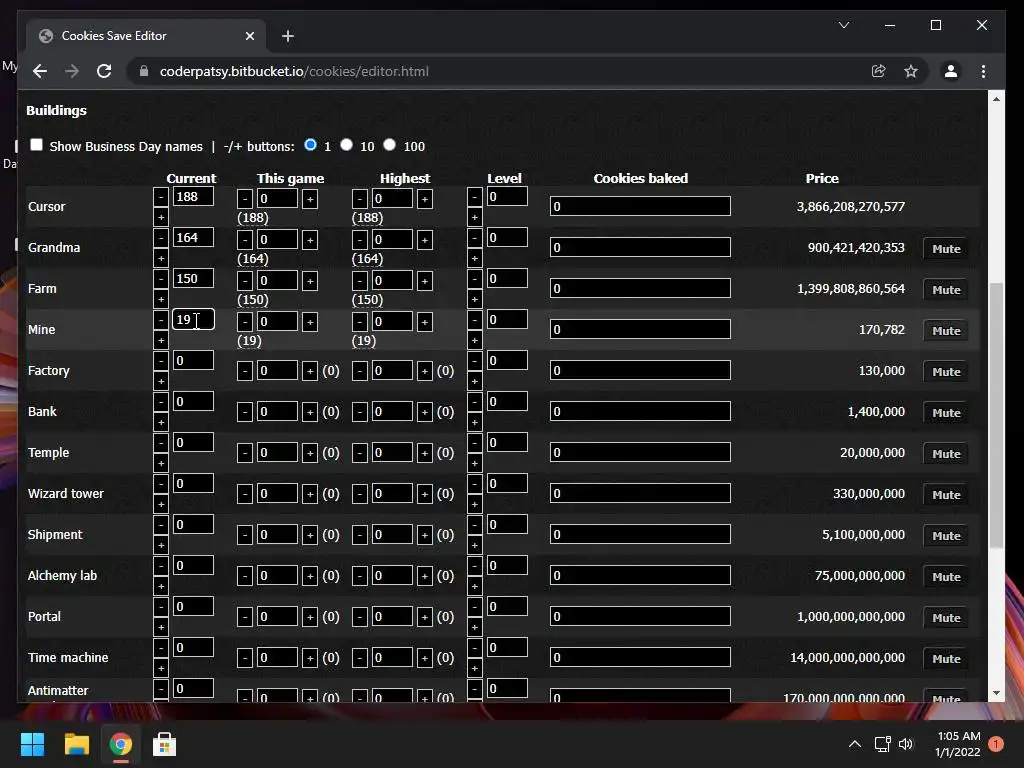Select the 100 step radio button
Screen dimensions: 1024x768
tap(390, 145)
